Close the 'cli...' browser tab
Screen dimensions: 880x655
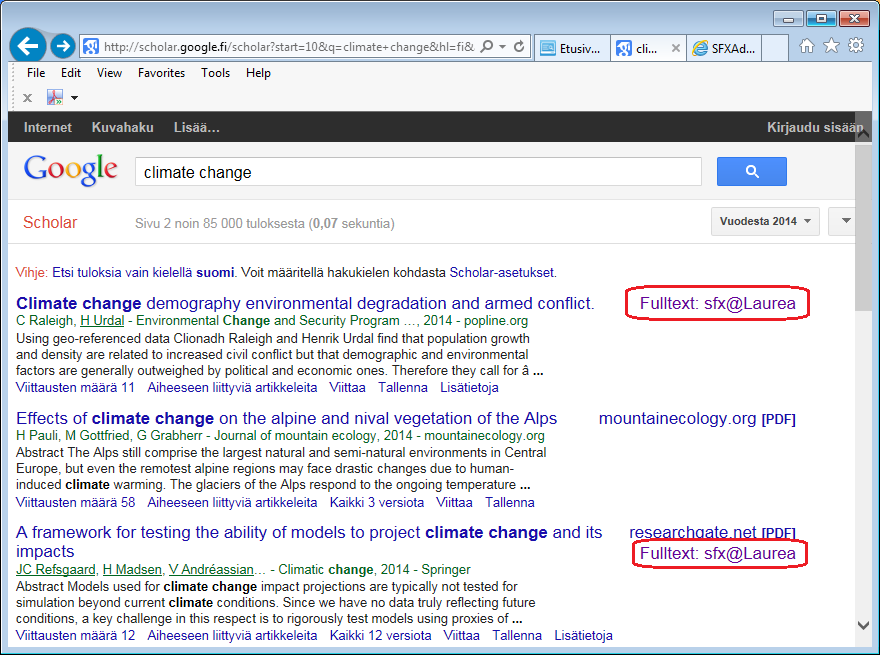coord(676,48)
